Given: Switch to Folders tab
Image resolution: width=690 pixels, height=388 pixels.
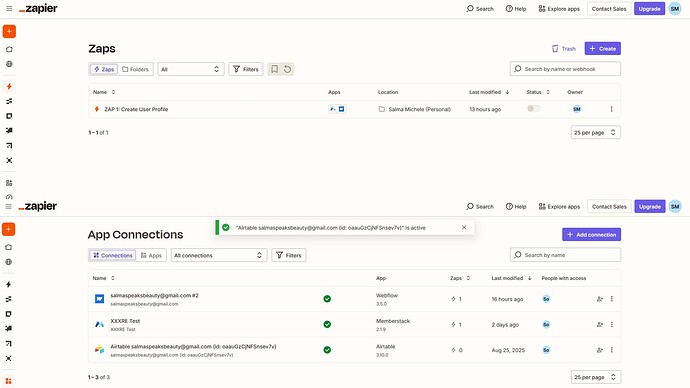Looking at the screenshot, I should click(x=135, y=69).
